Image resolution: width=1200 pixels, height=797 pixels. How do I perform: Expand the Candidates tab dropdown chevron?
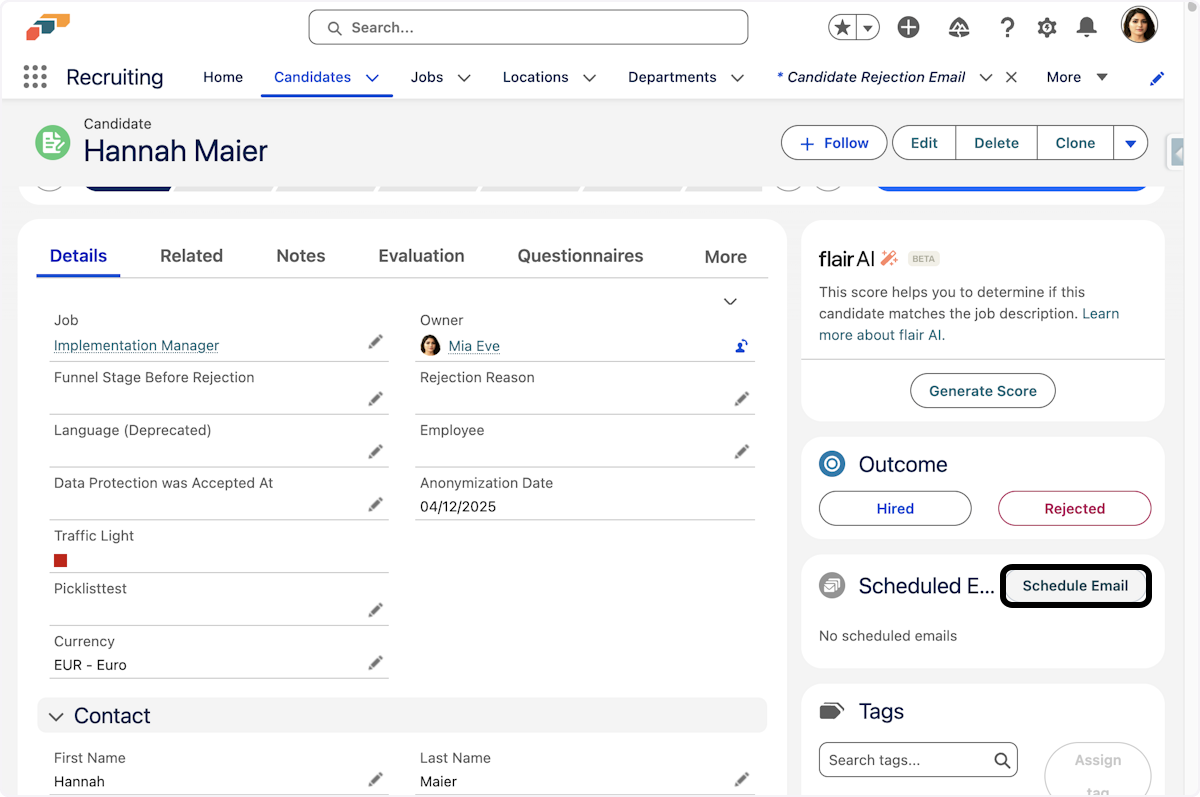tap(372, 78)
